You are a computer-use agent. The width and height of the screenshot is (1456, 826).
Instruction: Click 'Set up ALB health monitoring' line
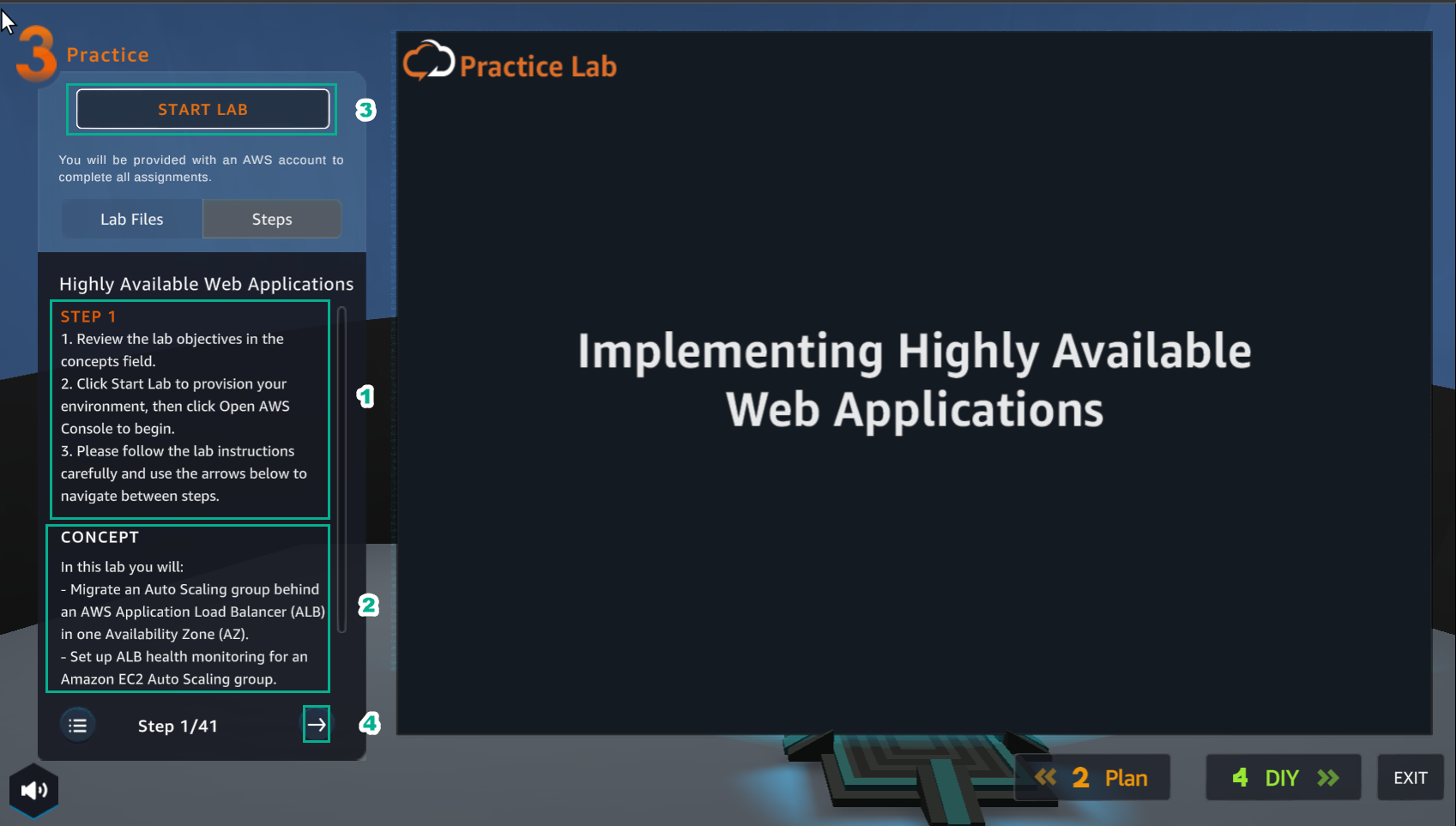tap(184, 667)
